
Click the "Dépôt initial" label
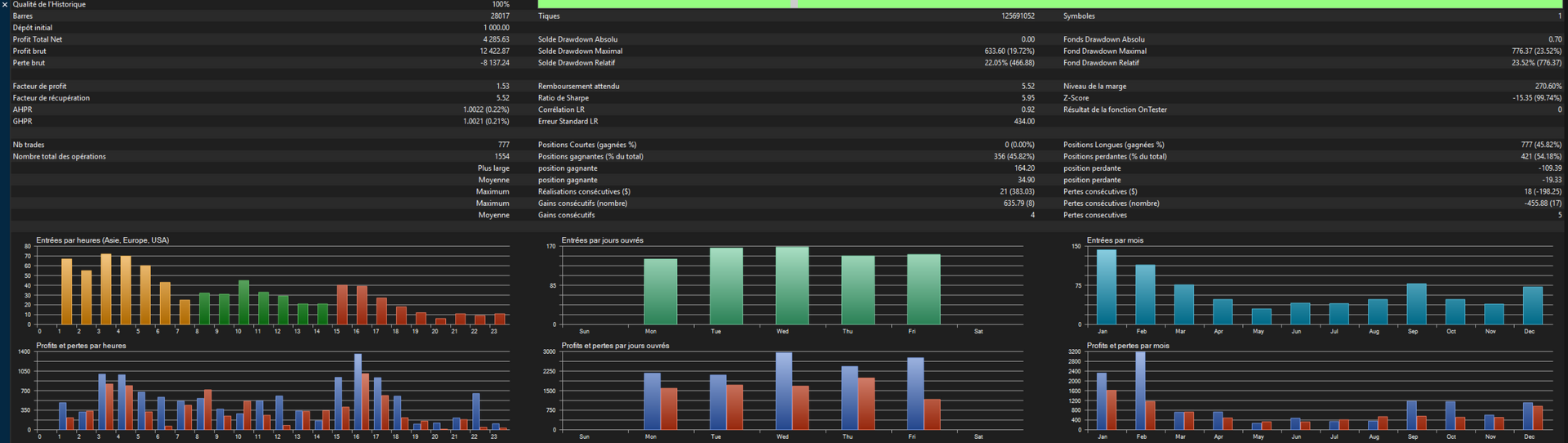tap(33, 28)
